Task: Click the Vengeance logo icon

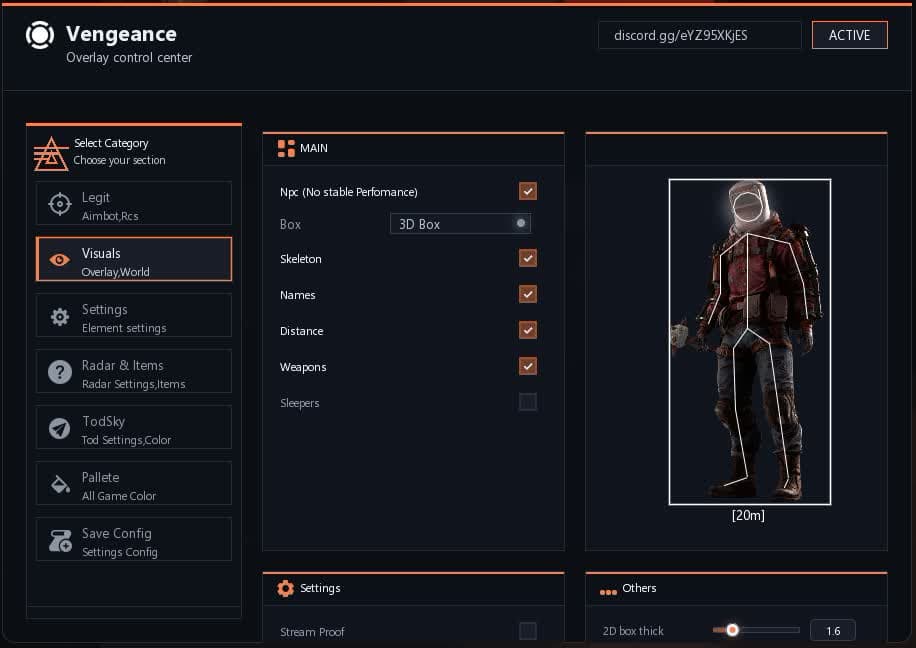Action: (x=40, y=35)
